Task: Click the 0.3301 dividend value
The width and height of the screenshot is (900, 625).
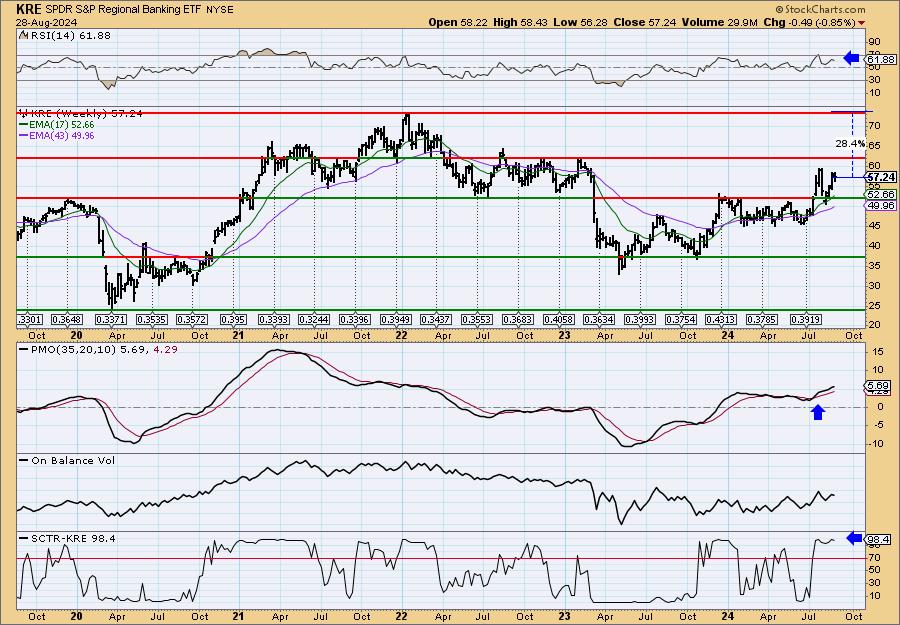Action: (x=32, y=319)
